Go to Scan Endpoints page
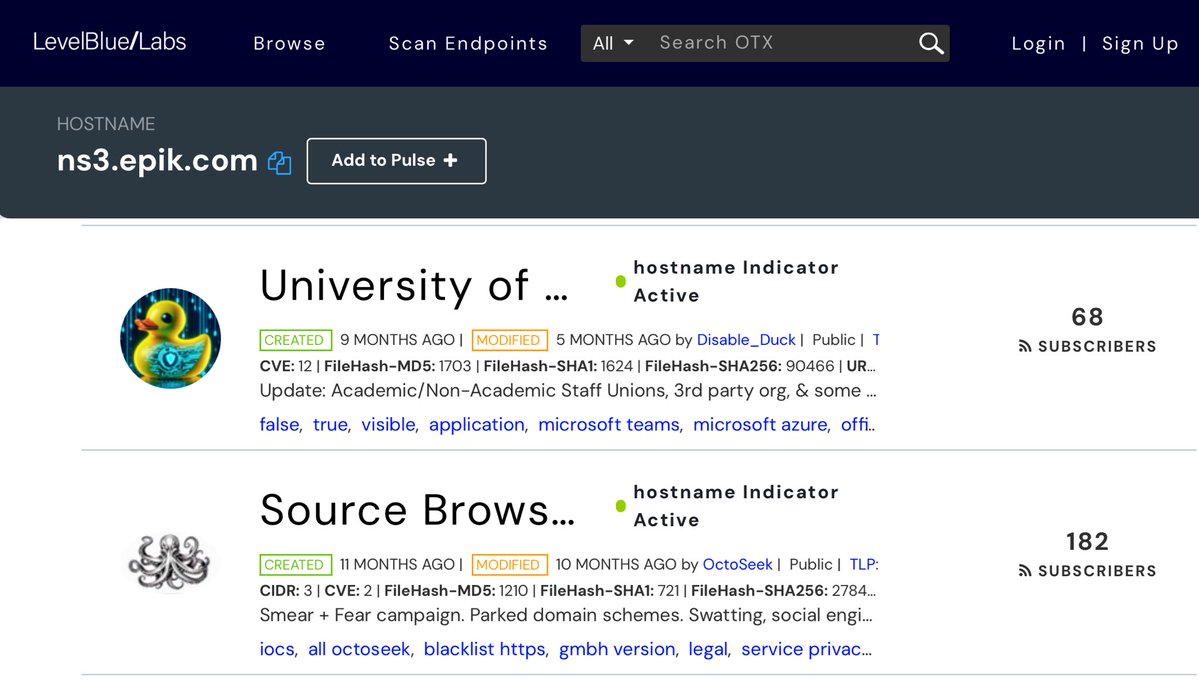Screen dimensions: 1199x681 click(468, 43)
